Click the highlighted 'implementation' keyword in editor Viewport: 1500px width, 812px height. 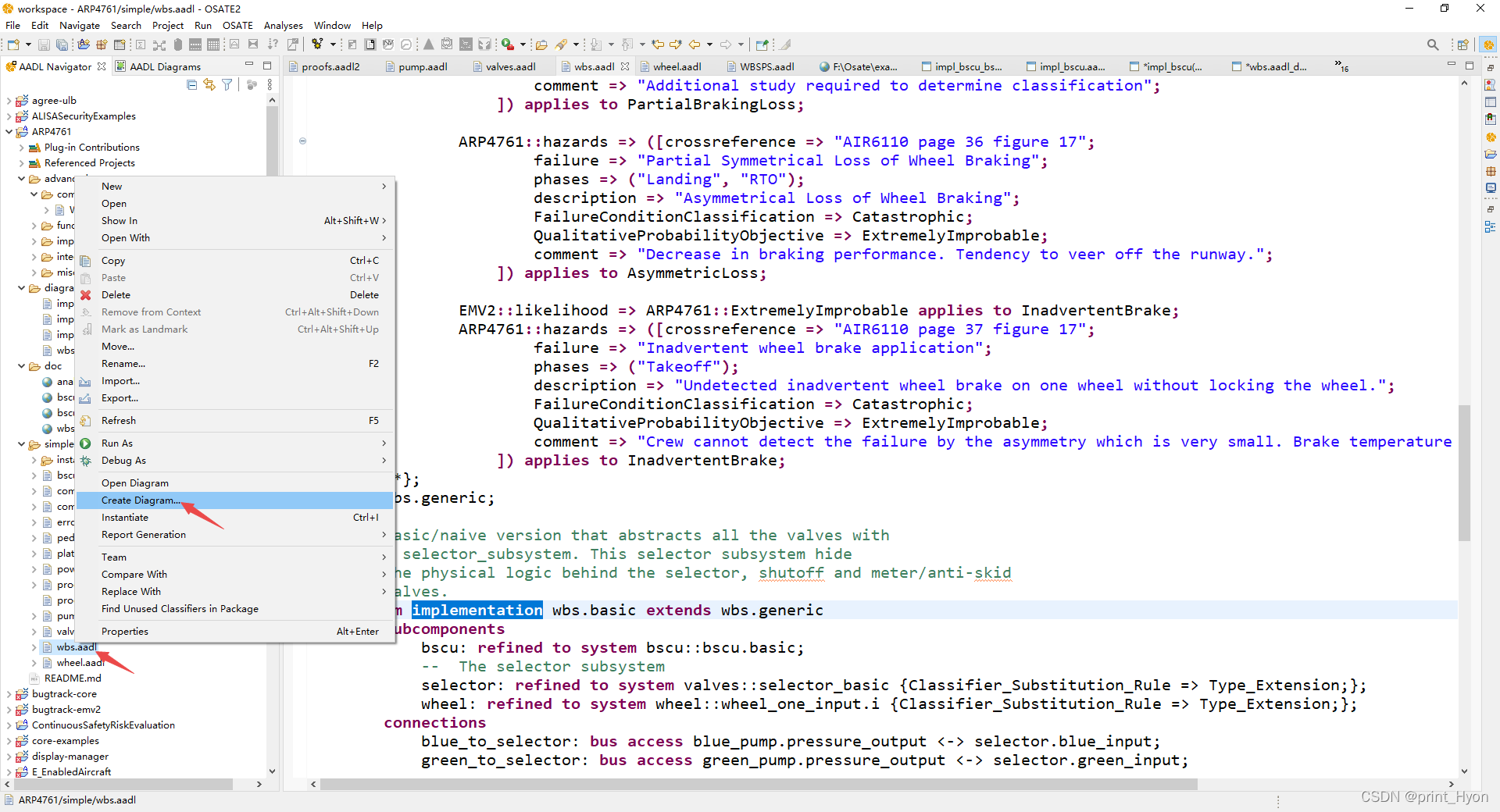point(477,611)
